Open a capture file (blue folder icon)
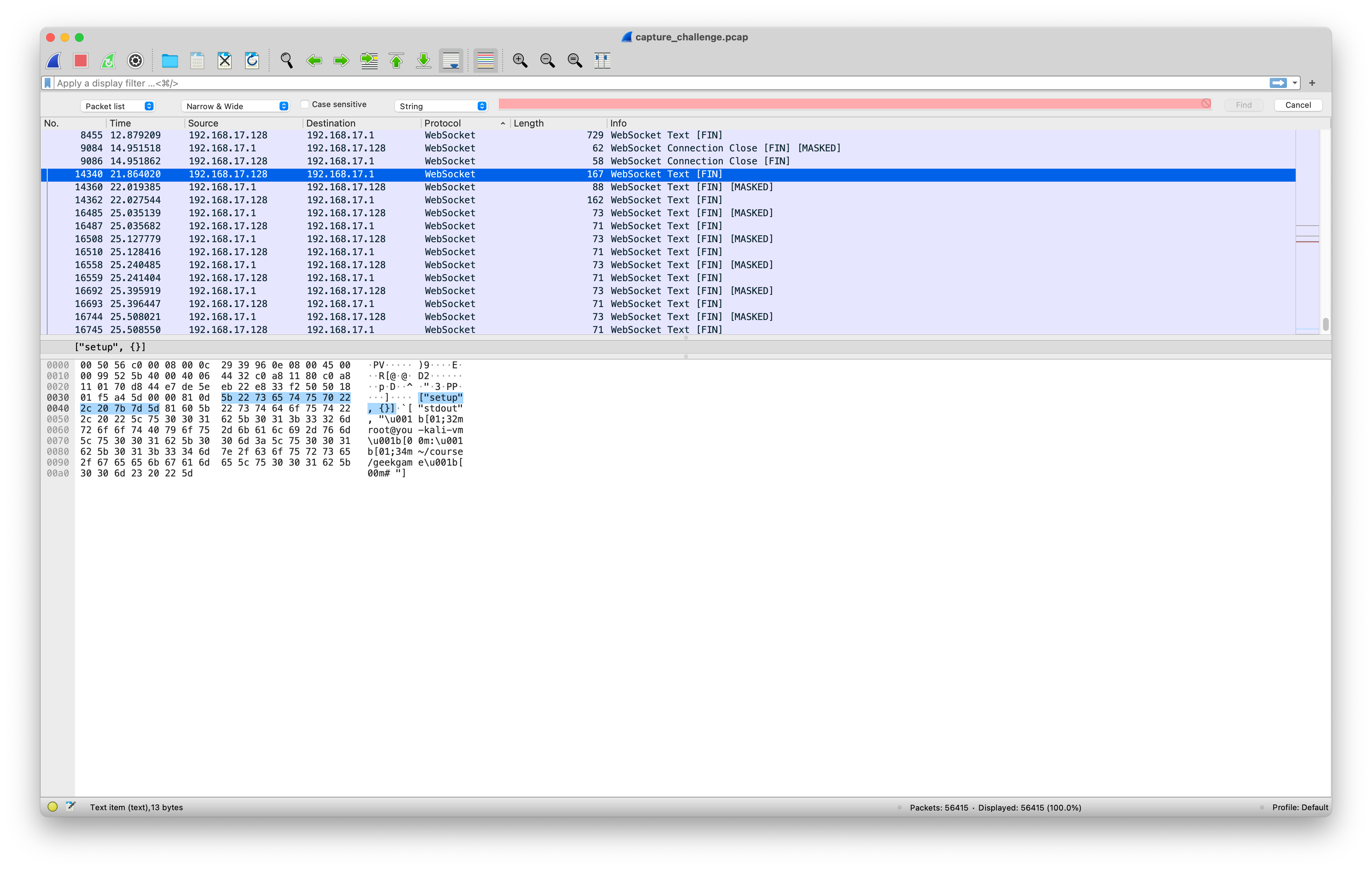1372x870 pixels. point(170,61)
